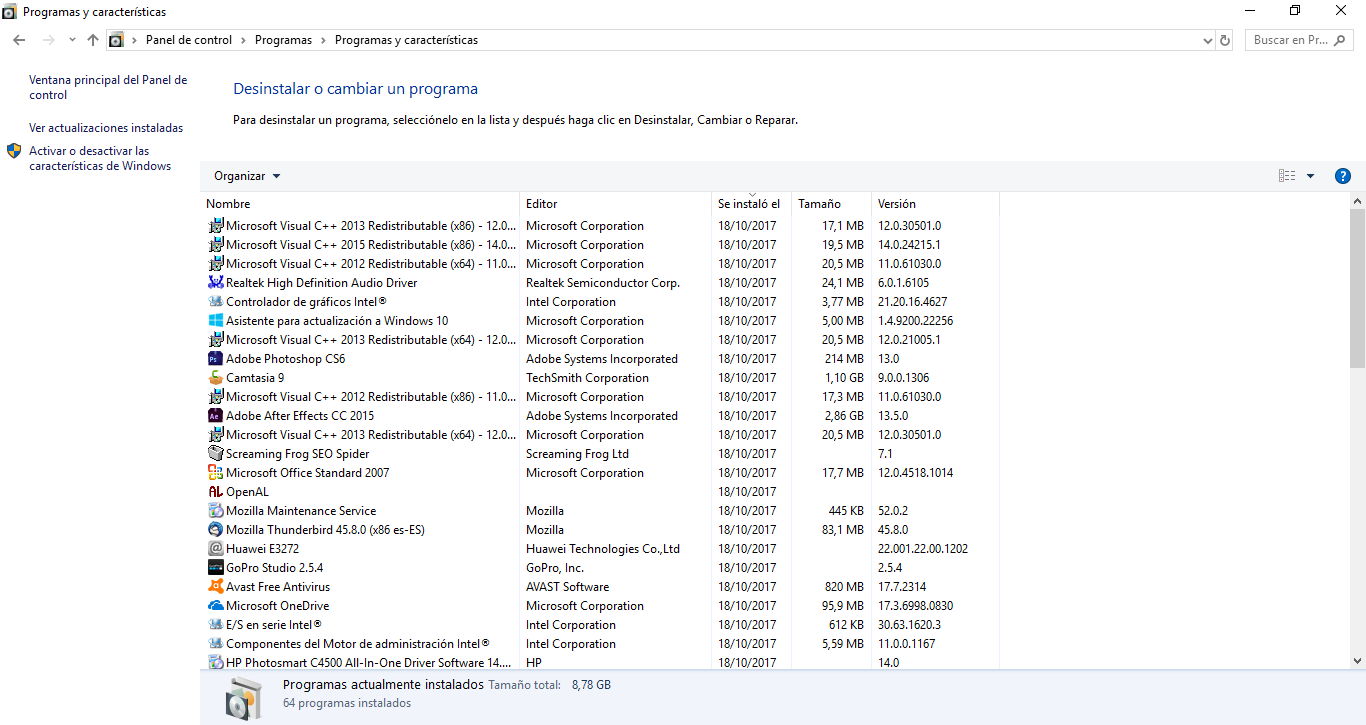Click Realtek Semiconductor Corp. editor cell
Viewport: 1366px width, 725px height.
(603, 283)
